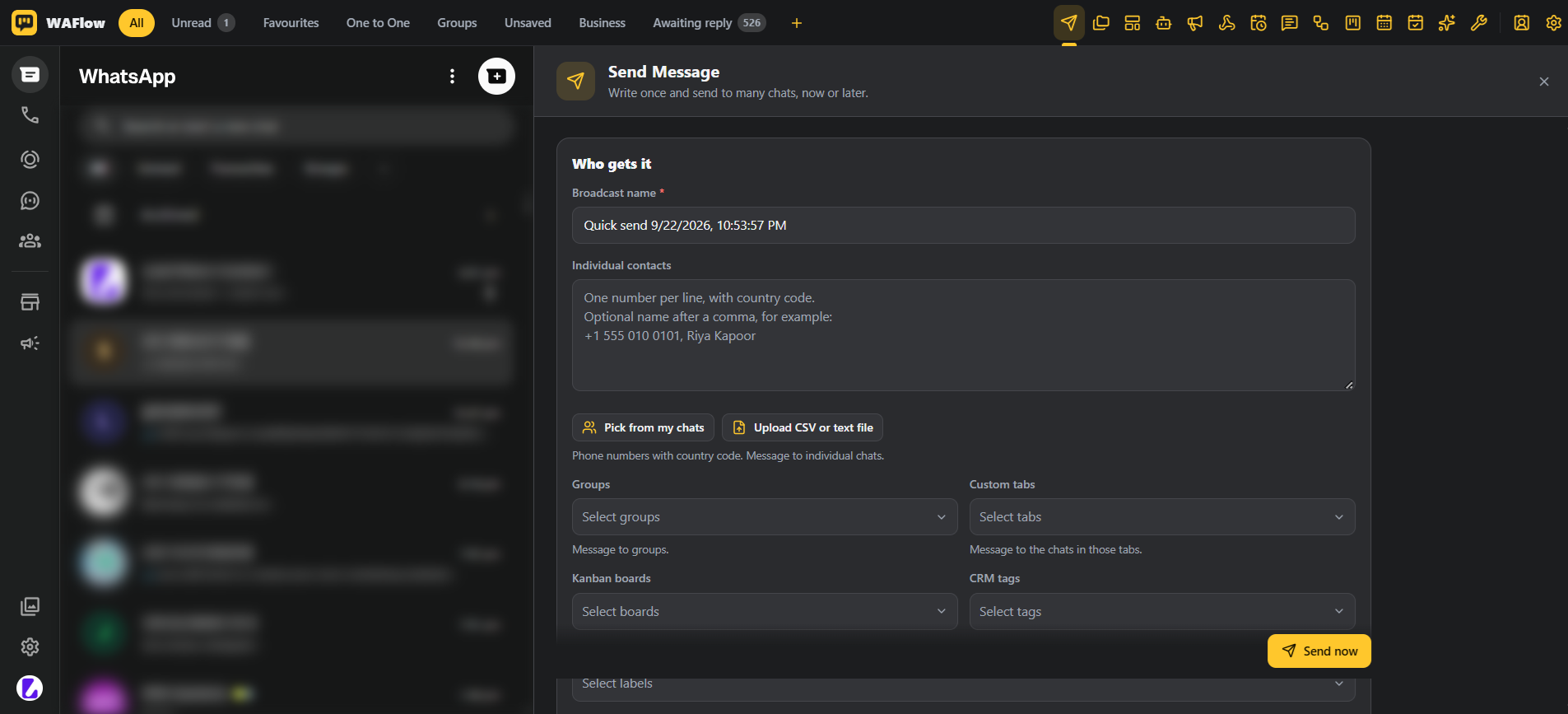This screenshot has width=1568, height=714.
Task: Open the contact profile icon in top toolbar
Action: coord(1522,23)
